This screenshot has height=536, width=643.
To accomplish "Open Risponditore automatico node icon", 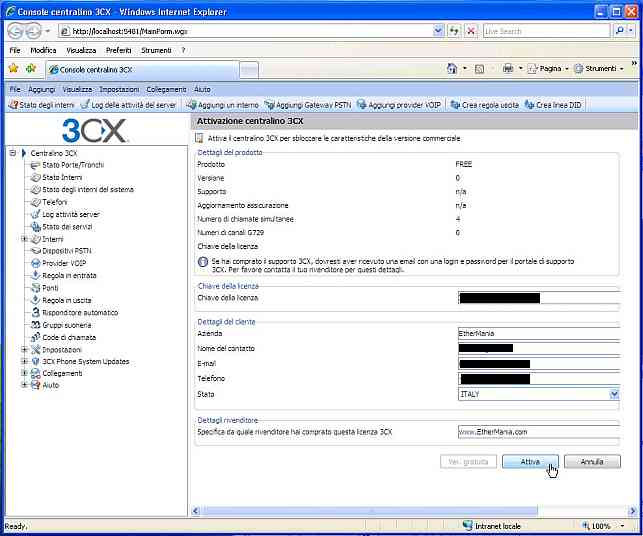I will pyautogui.click(x=36, y=312).
